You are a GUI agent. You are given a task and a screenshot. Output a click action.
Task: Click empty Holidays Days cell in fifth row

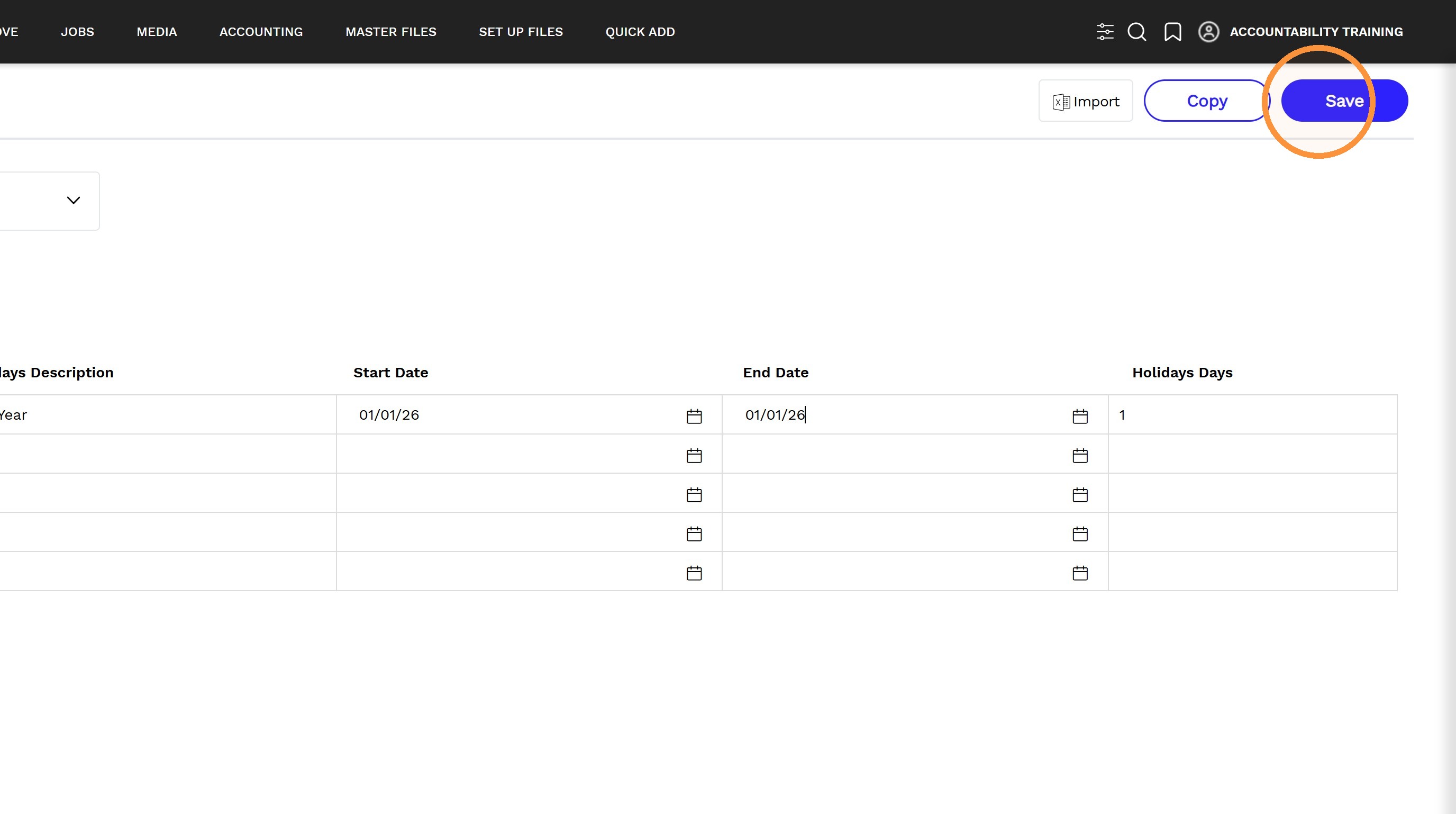point(1252,572)
